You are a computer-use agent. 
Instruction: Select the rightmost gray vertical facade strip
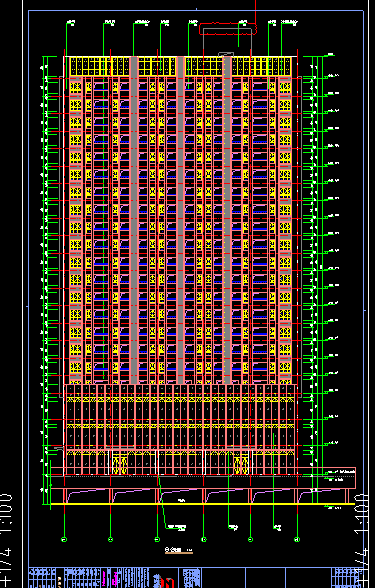[x=227, y=220]
